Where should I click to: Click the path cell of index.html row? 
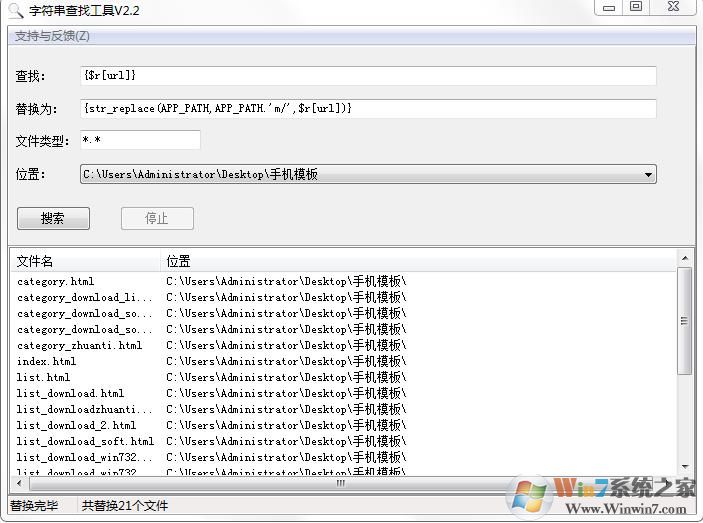(x=286, y=361)
